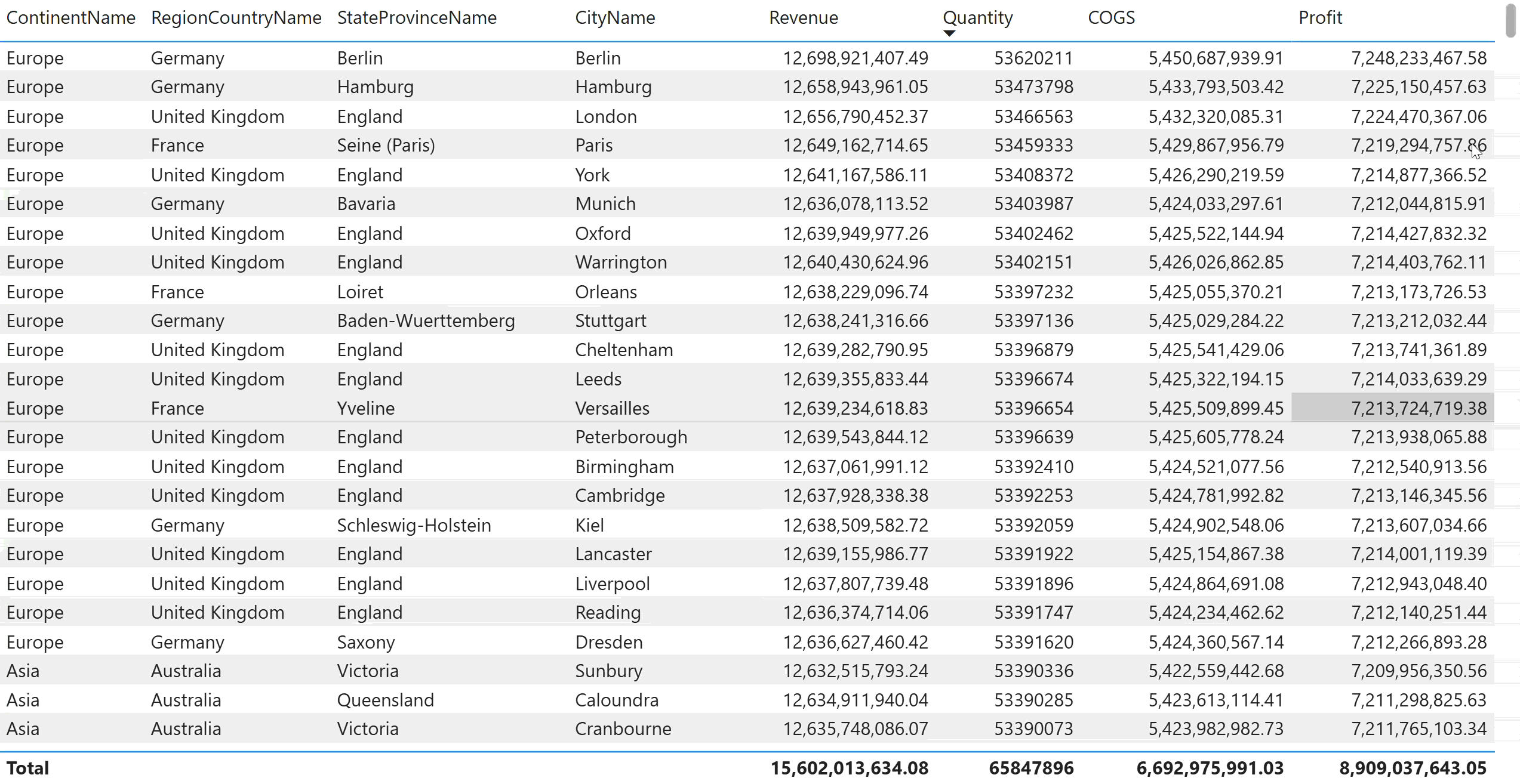Select the Lancaster city cell
Screen dimensions: 1520x784
[613, 554]
